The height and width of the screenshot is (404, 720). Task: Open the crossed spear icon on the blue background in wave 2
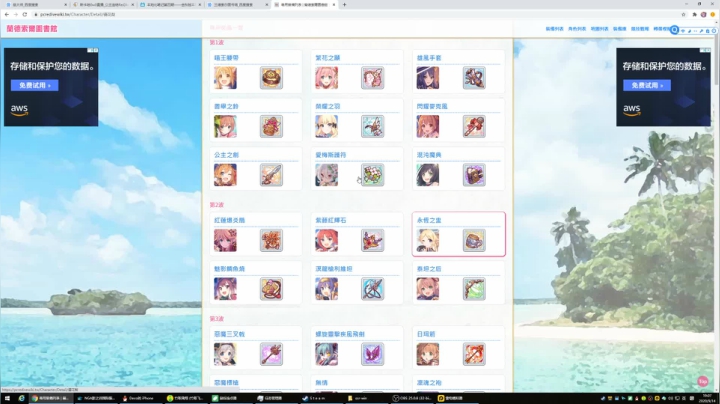point(372,289)
